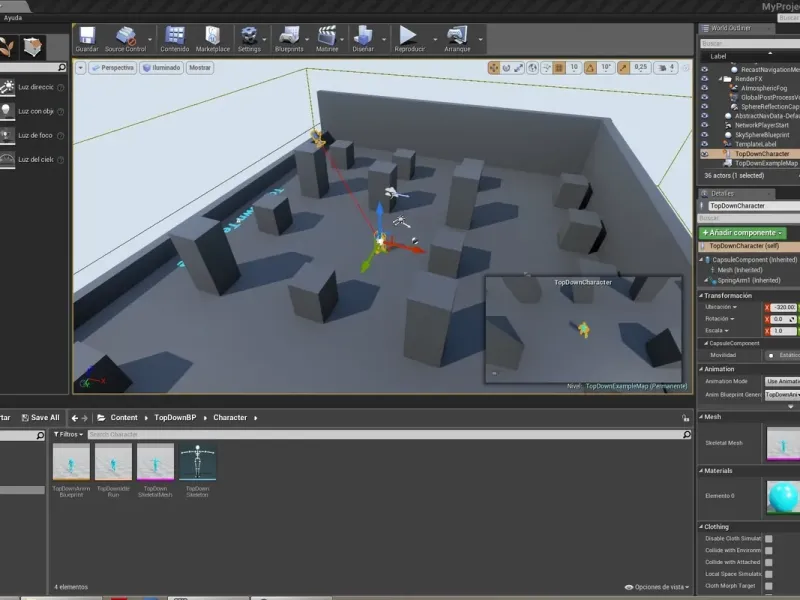This screenshot has height=600, width=800.
Task: Open Opciones de vista dropdown
Action: (657, 587)
